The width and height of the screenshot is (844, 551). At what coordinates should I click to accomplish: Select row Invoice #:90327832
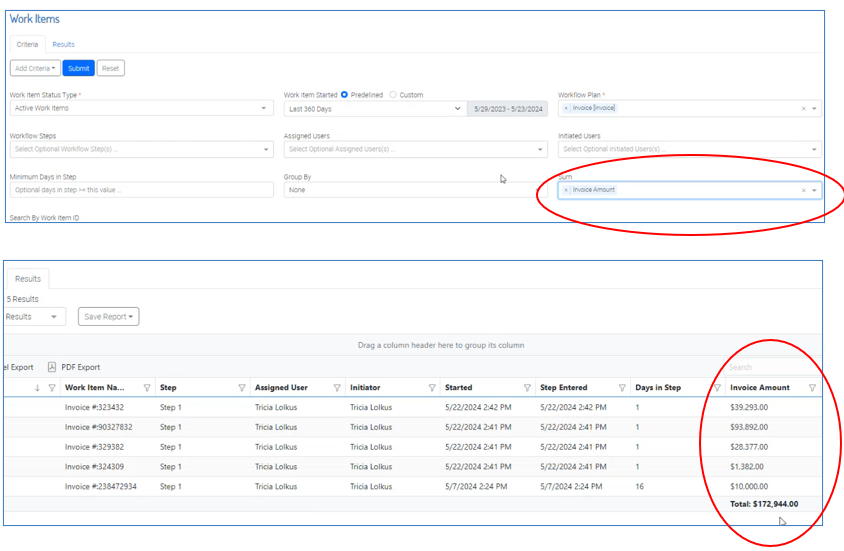click(x=413, y=427)
